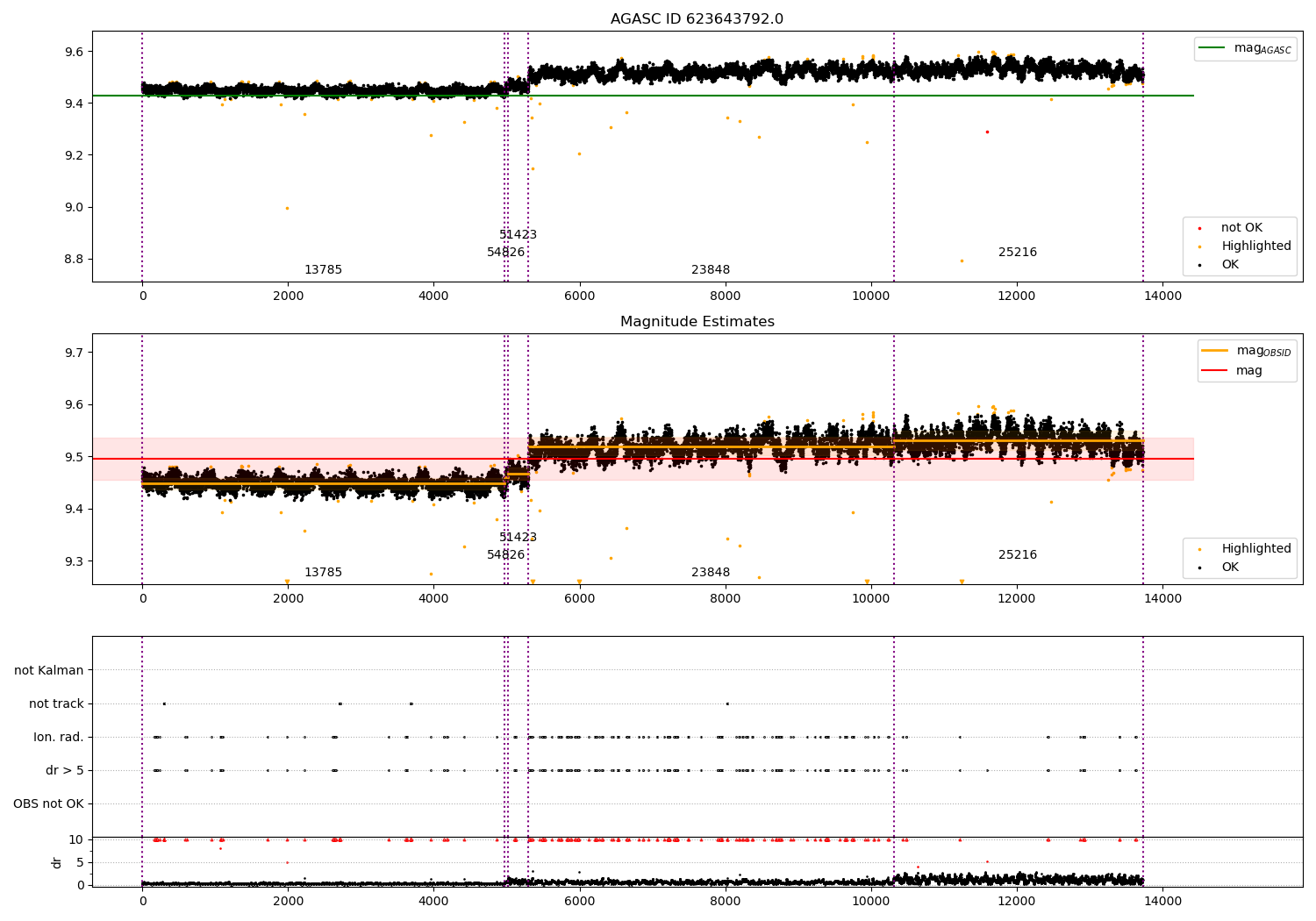Click the '9.3' y-tick label of middle plot
The image size is (1316, 921).
pos(74,561)
